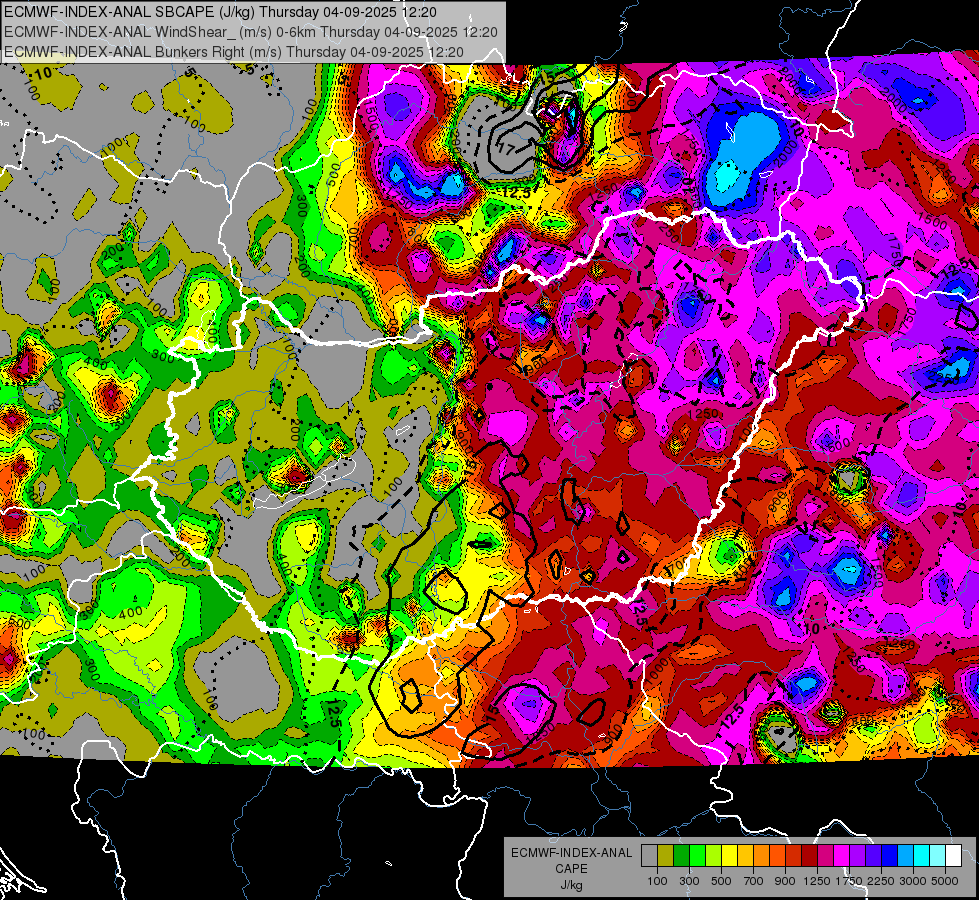
Task: Click the 17 contour label on the map
Action: tap(506, 150)
